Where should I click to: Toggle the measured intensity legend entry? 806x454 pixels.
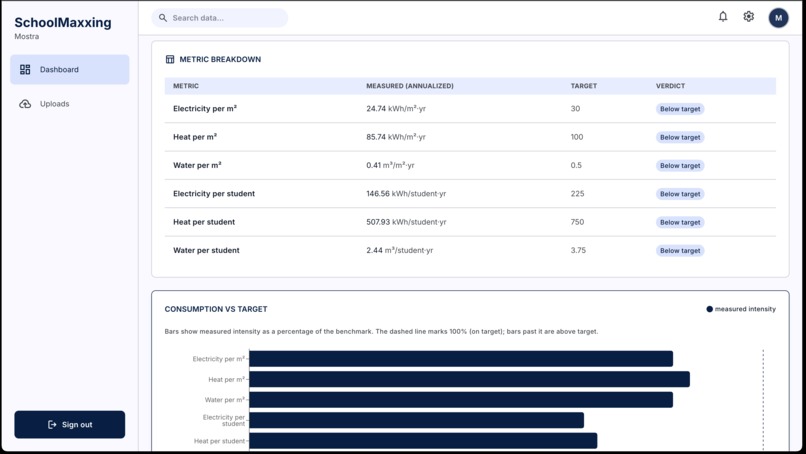point(741,309)
